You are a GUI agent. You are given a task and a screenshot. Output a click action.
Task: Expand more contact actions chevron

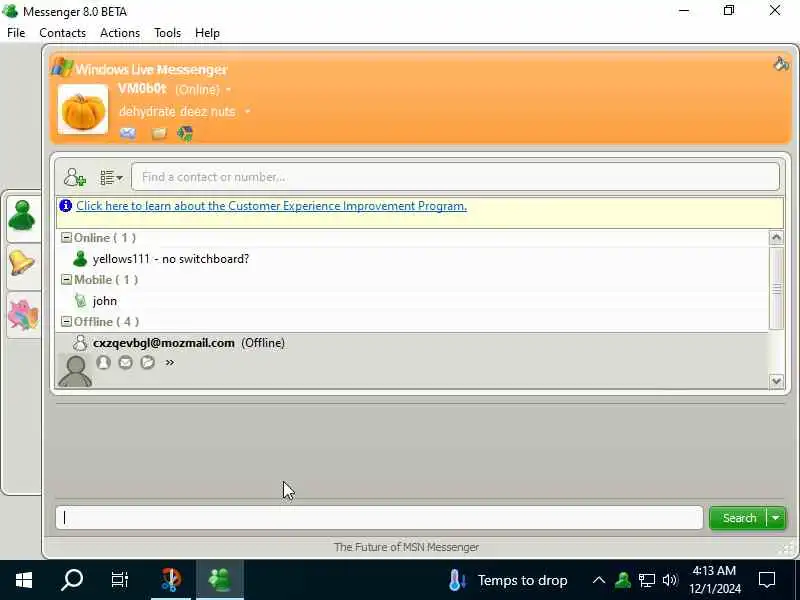pos(170,362)
